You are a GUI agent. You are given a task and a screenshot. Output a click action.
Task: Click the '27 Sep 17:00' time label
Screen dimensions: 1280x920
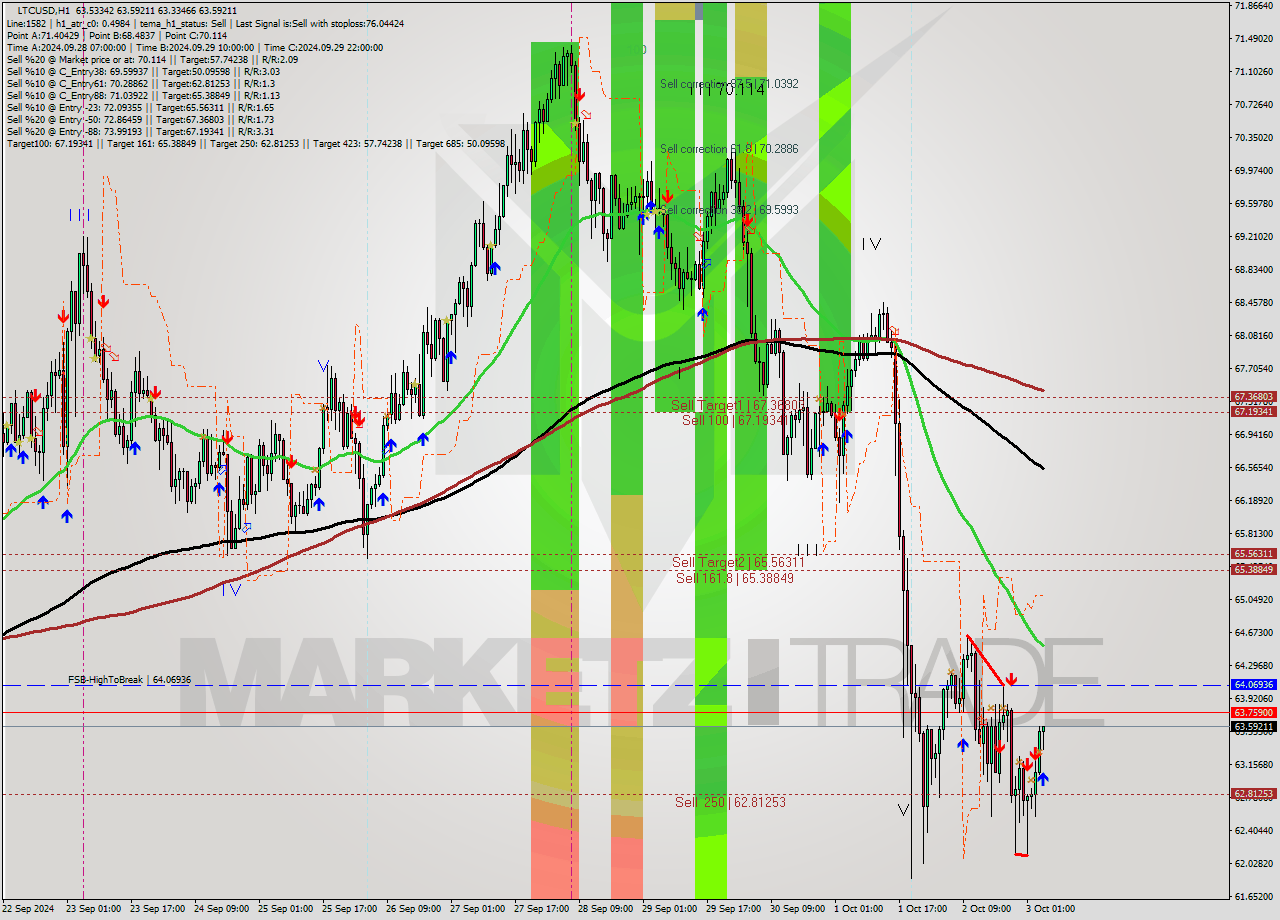[x=541, y=909]
